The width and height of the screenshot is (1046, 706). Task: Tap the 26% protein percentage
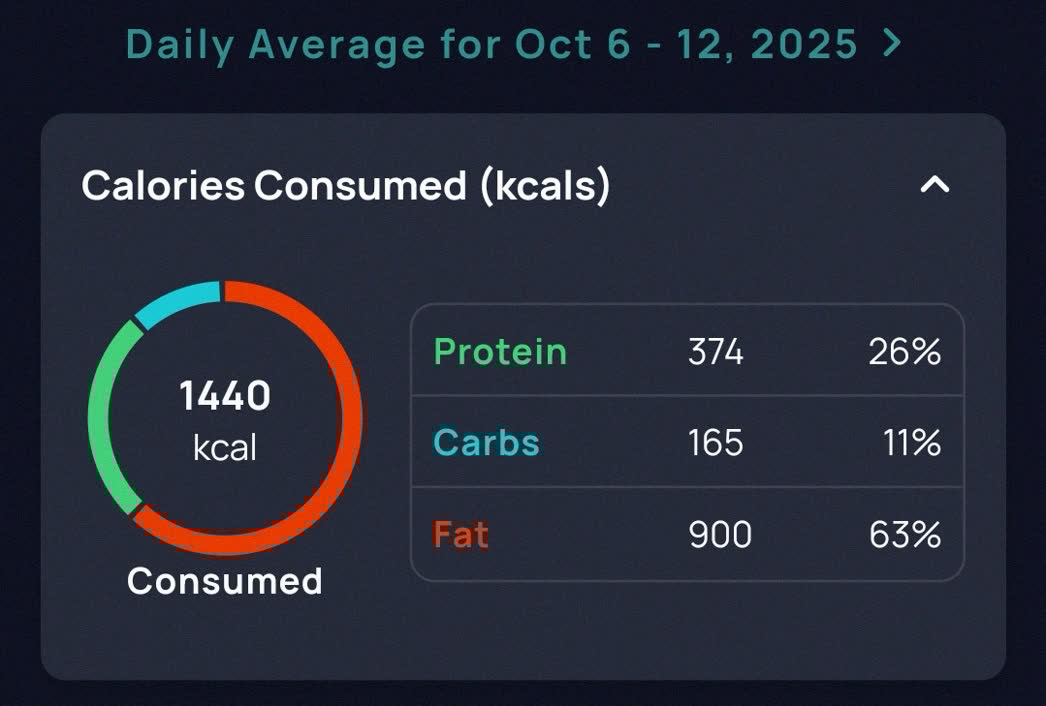[905, 352]
